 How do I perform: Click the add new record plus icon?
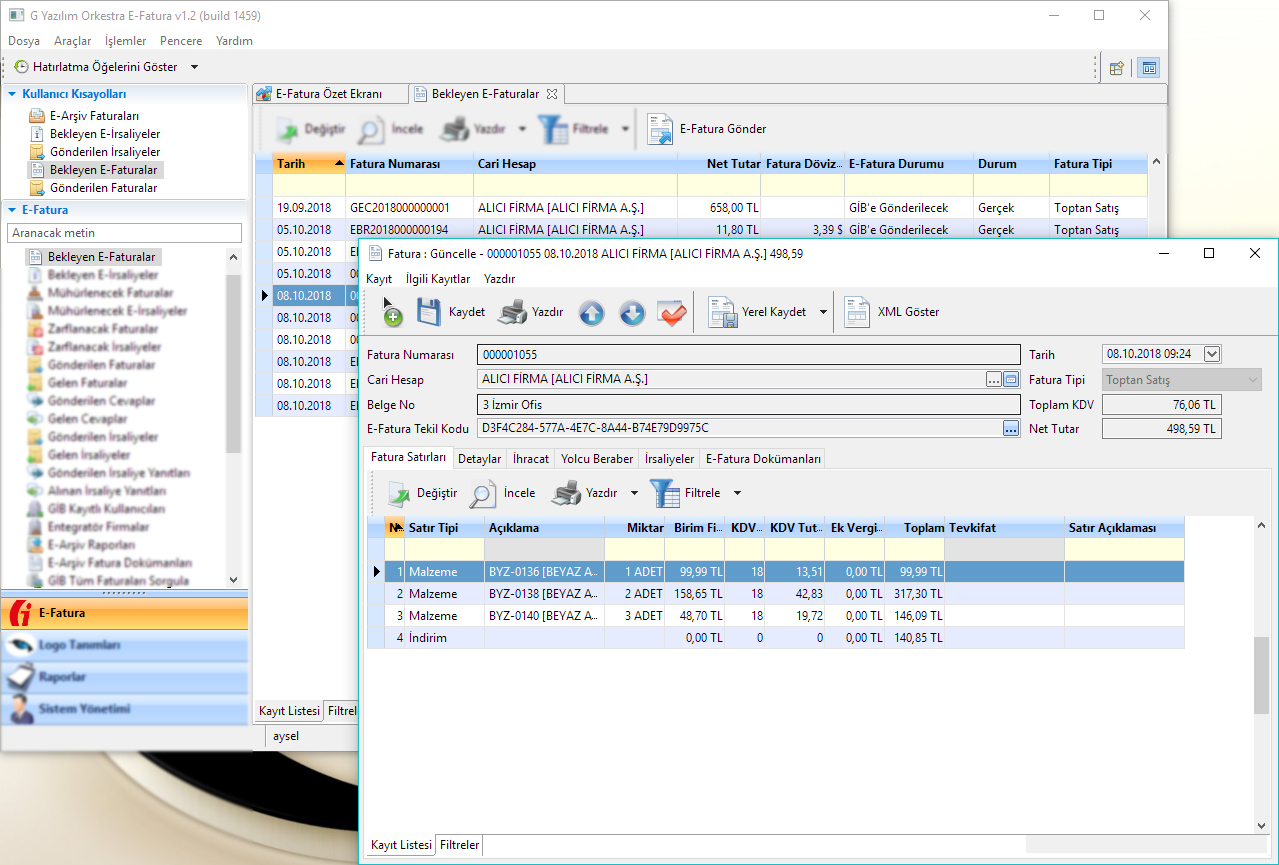click(x=393, y=316)
